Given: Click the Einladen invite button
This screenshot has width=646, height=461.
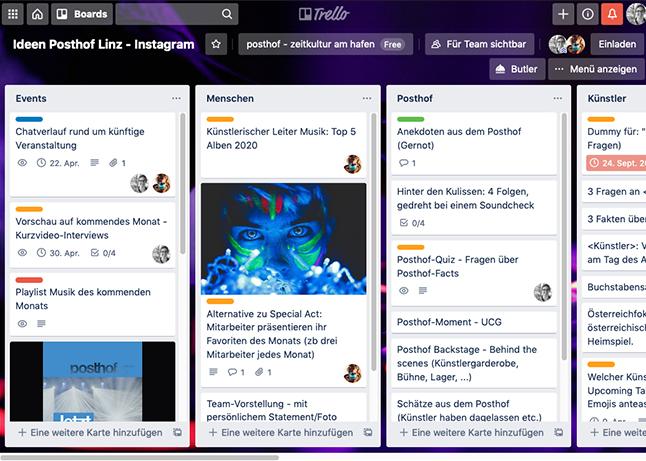Looking at the screenshot, I should point(617,44).
